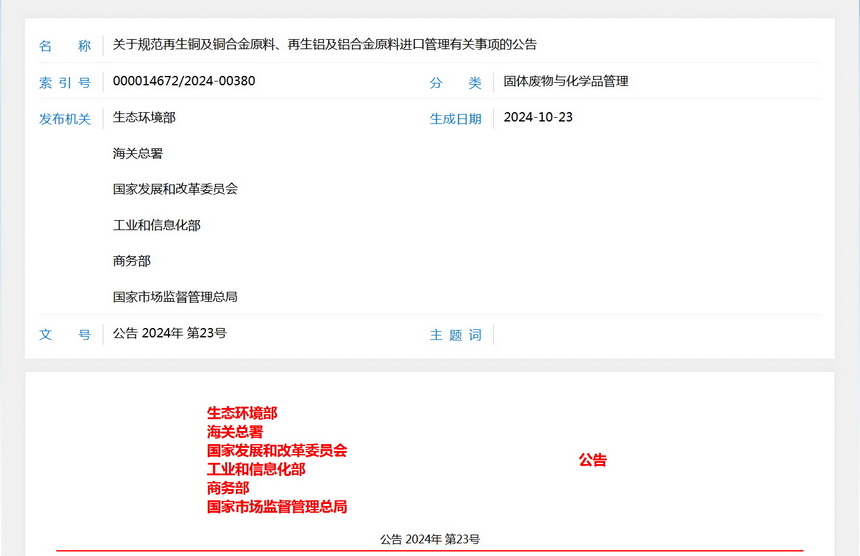Click the 主题词 field label

(456, 335)
